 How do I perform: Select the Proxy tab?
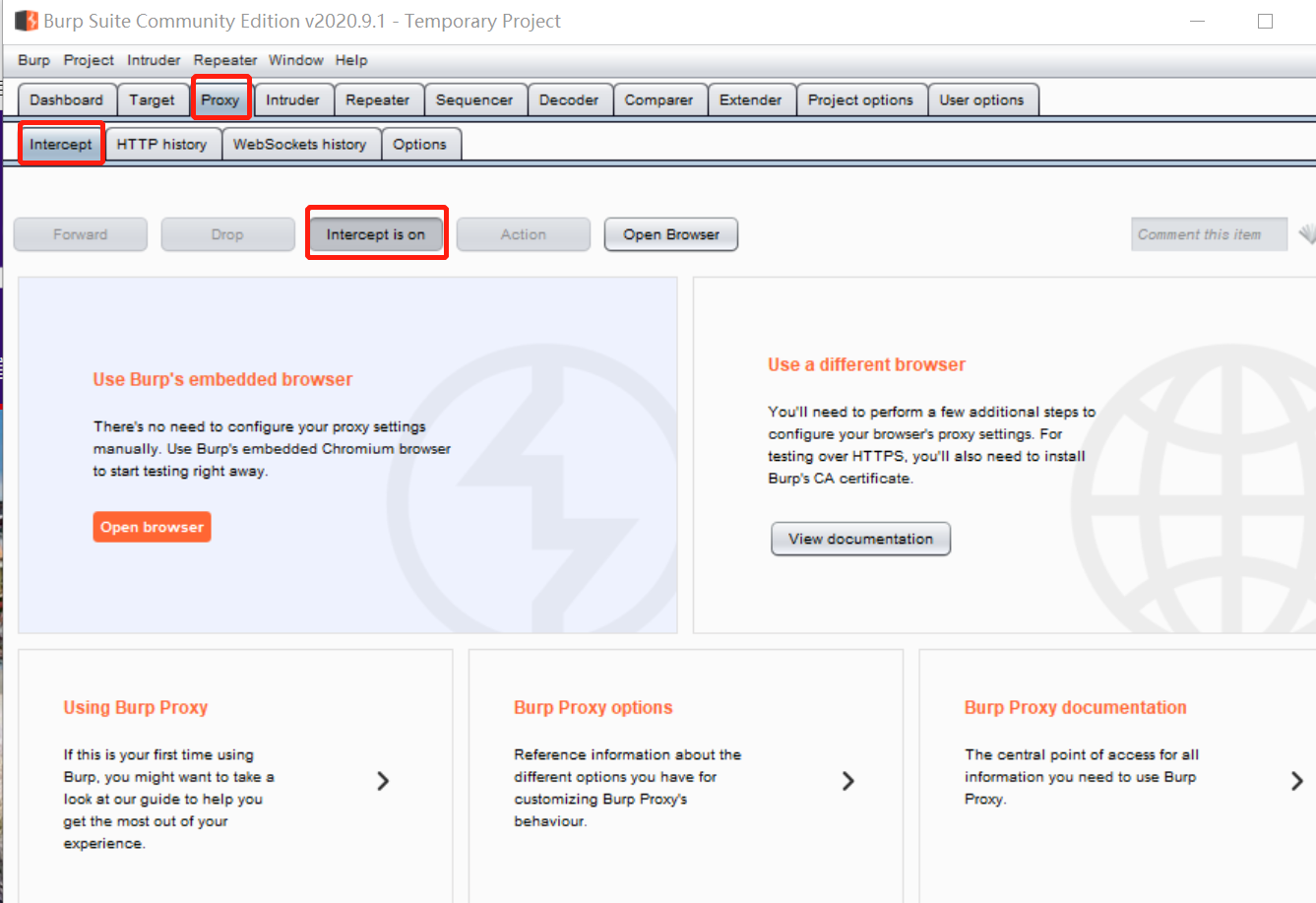220,99
